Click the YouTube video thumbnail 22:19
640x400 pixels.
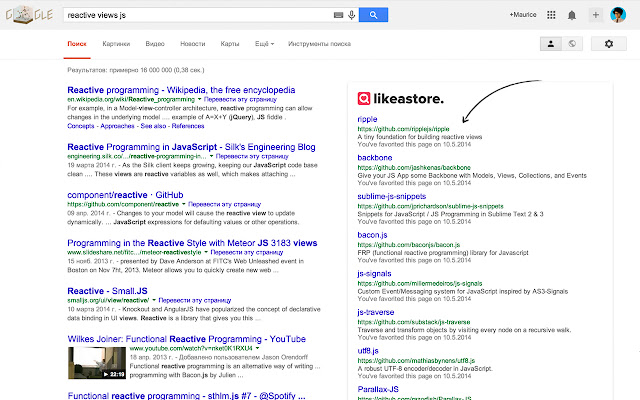coord(97,363)
